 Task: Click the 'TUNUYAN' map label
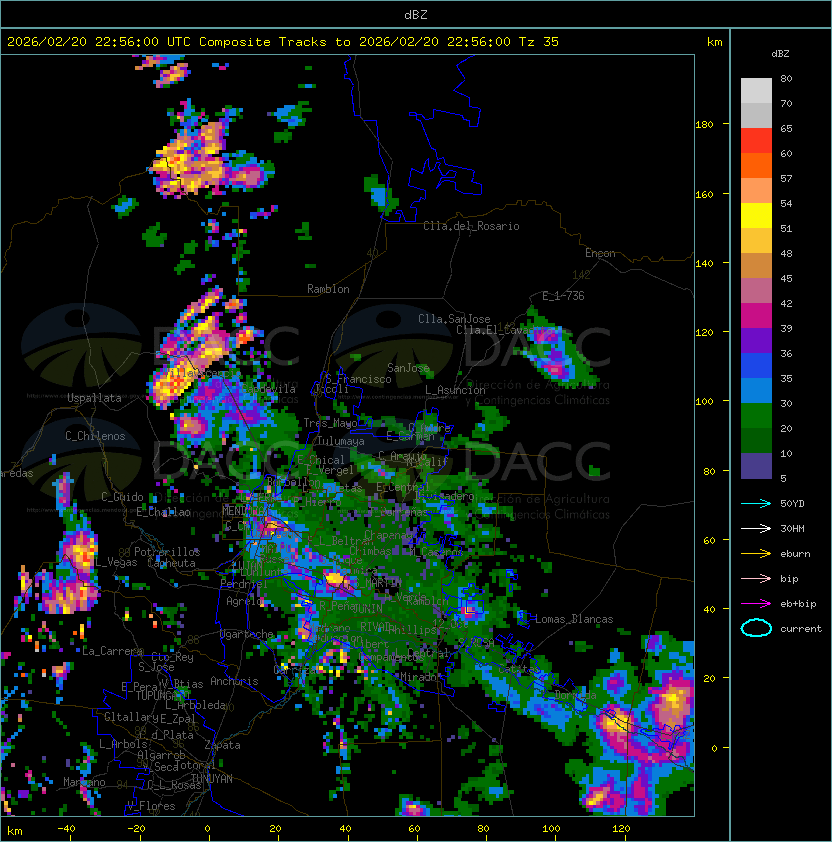pyautogui.click(x=212, y=779)
